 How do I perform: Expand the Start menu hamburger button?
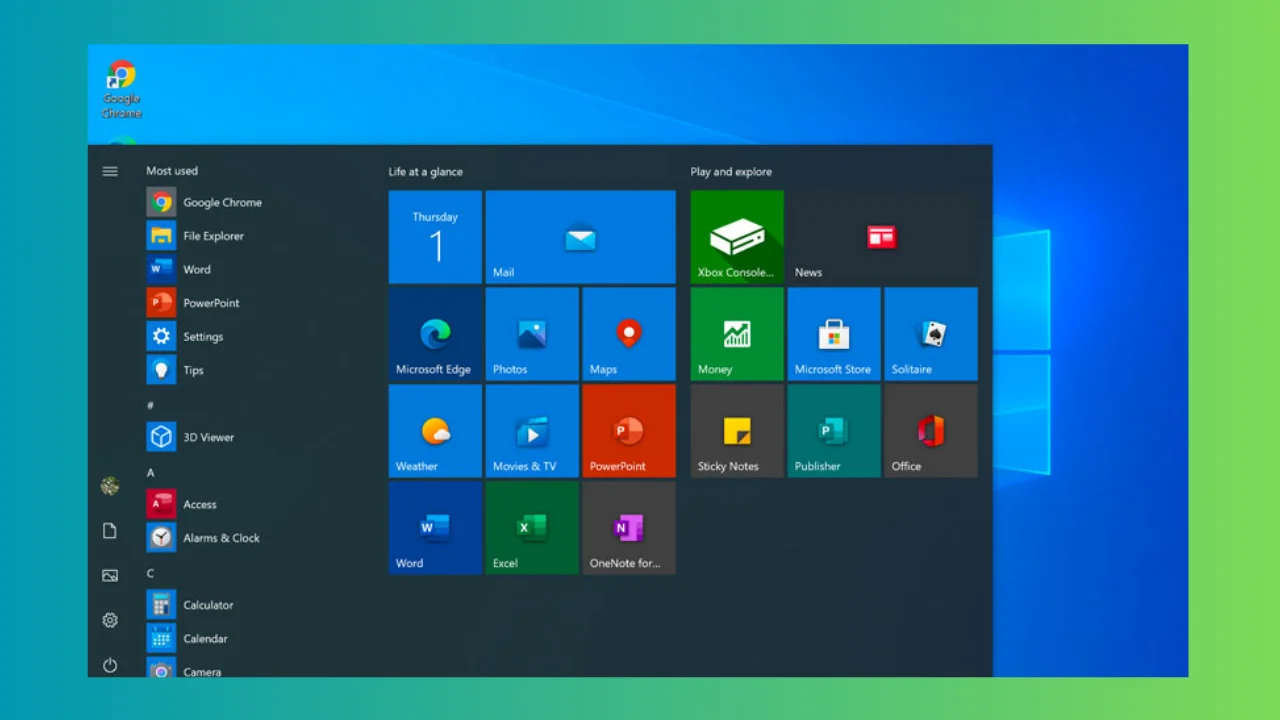(110, 171)
